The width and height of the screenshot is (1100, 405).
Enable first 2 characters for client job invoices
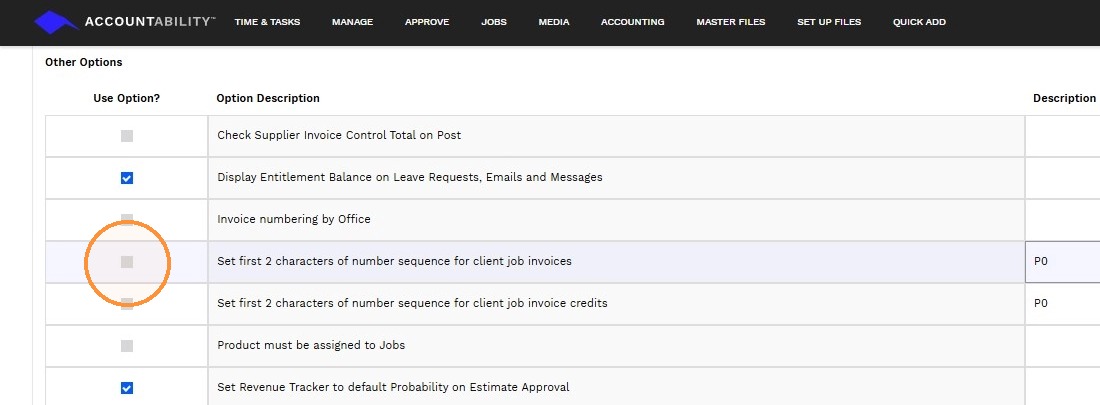pyautogui.click(x=127, y=262)
